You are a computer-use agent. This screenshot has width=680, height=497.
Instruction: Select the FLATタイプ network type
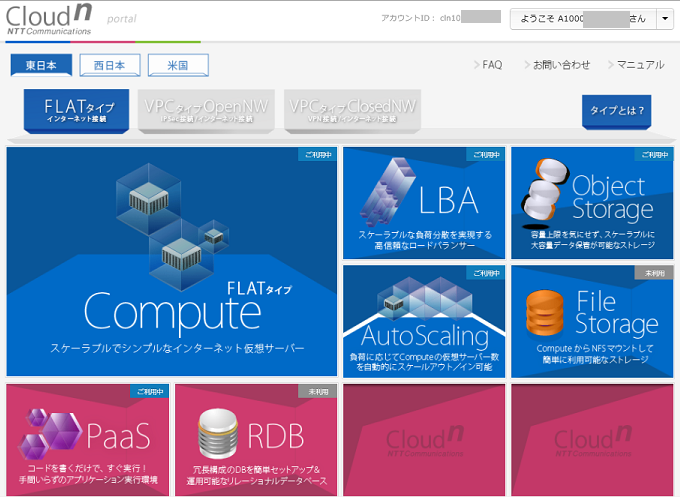pos(79,110)
